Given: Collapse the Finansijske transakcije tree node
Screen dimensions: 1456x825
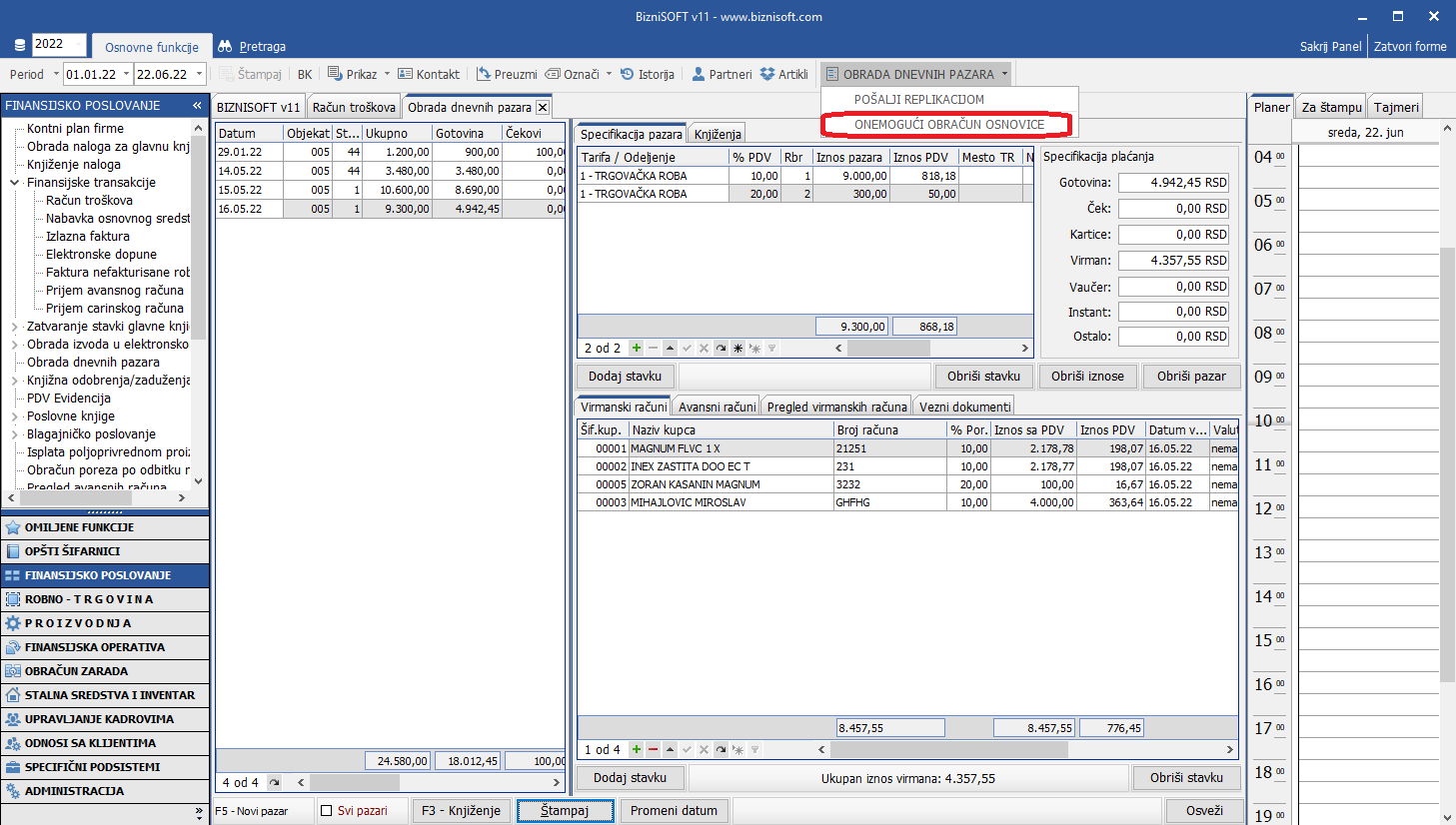Looking at the screenshot, I should coord(15,183).
